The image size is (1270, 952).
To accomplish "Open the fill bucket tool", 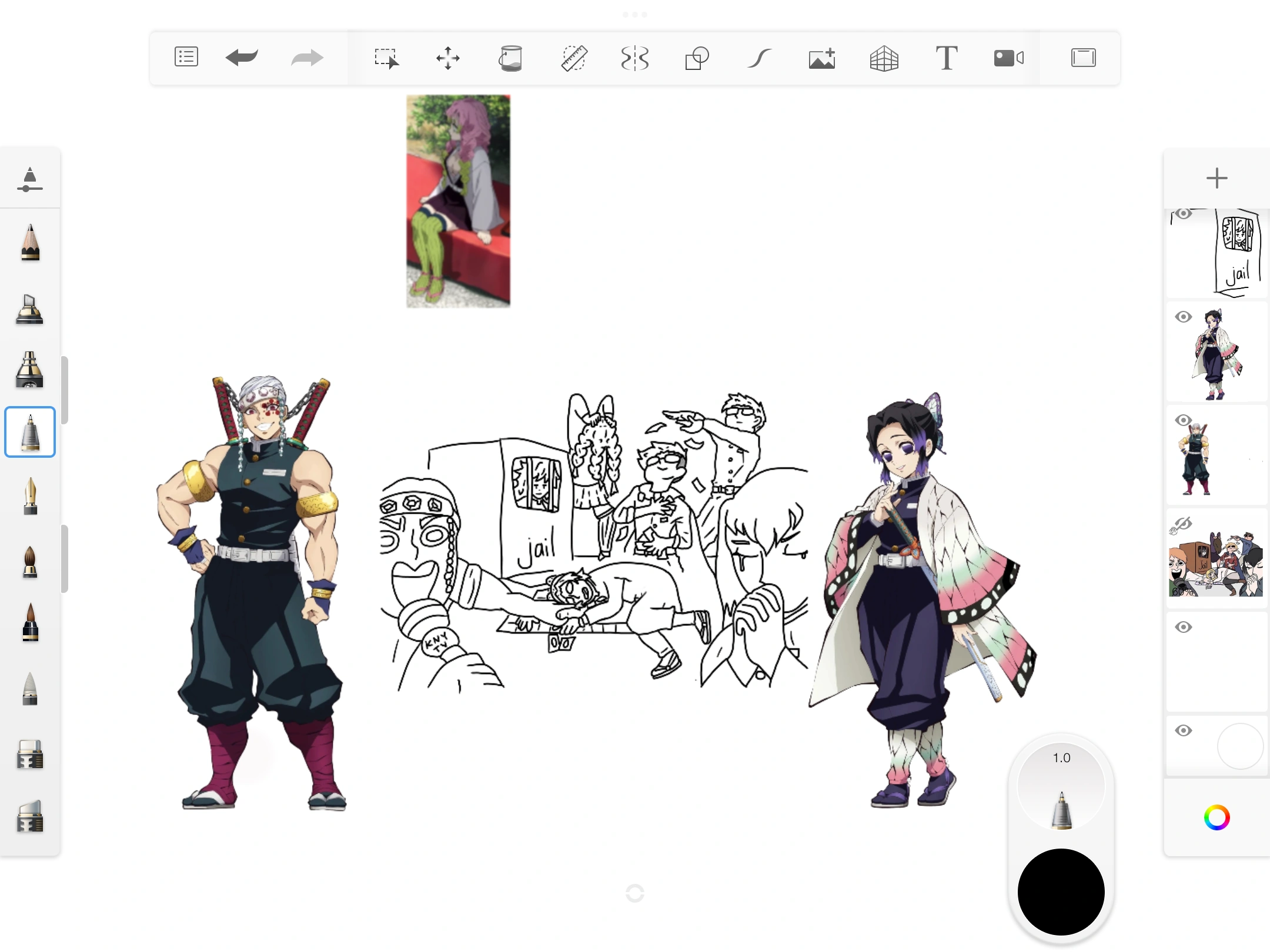I will coord(511,58).
